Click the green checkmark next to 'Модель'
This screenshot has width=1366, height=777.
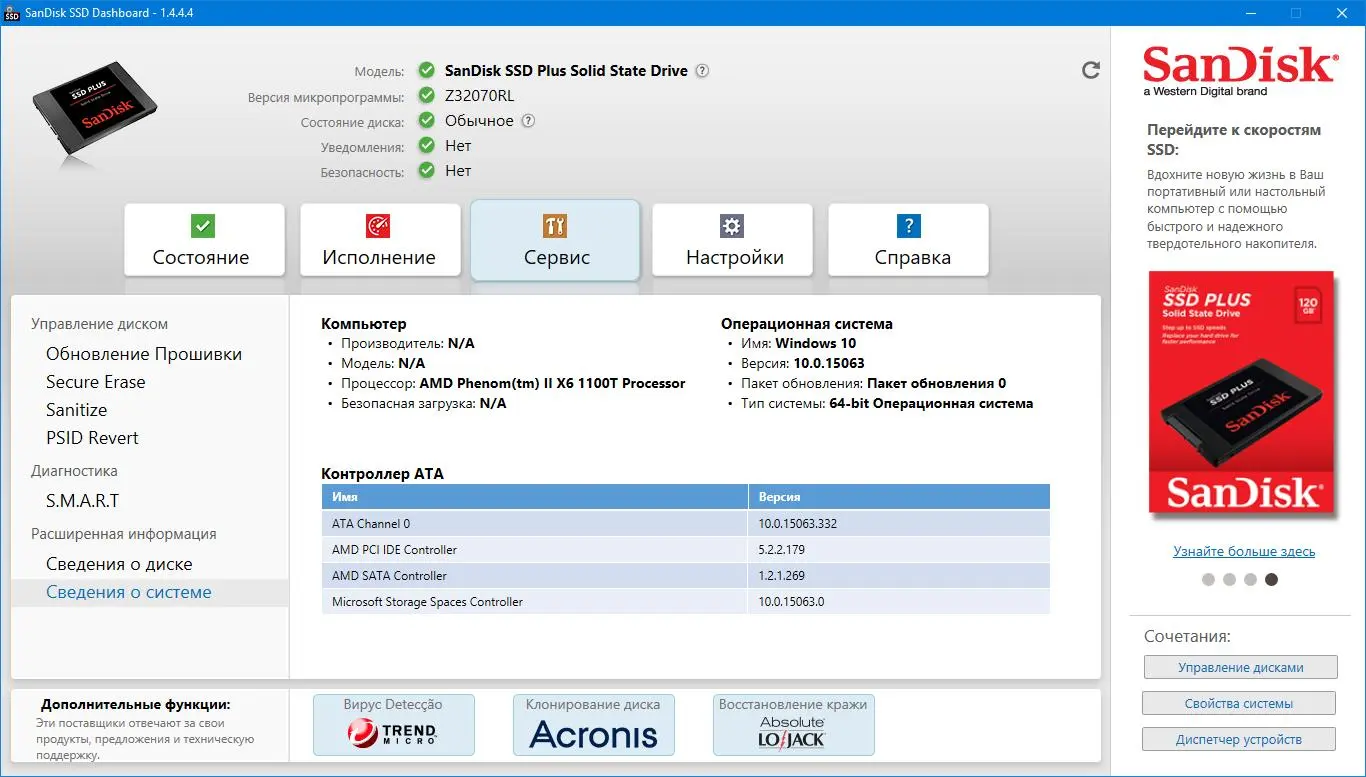click(x=427, y=71)
